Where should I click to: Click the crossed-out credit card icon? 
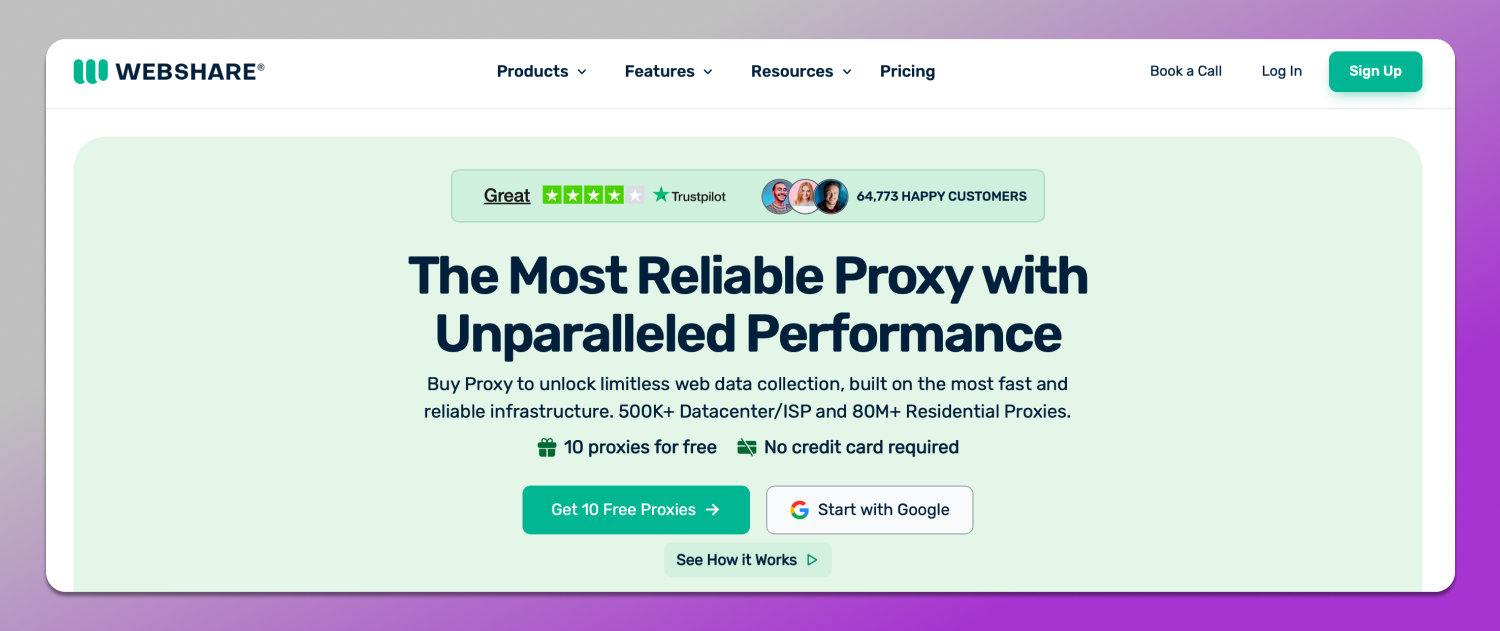click(746, 448)
